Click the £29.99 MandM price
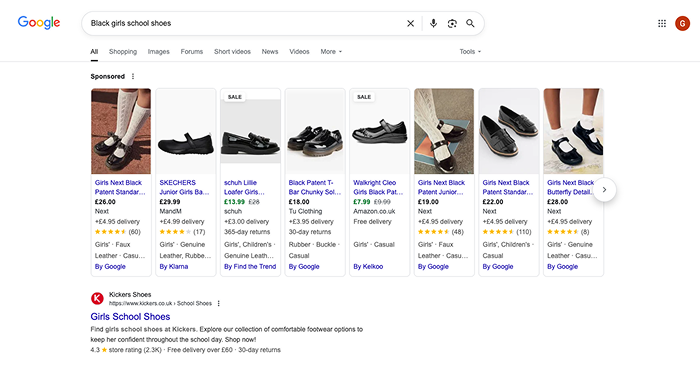The width and height of the screenshot is (700, 365). pos(170,202)
